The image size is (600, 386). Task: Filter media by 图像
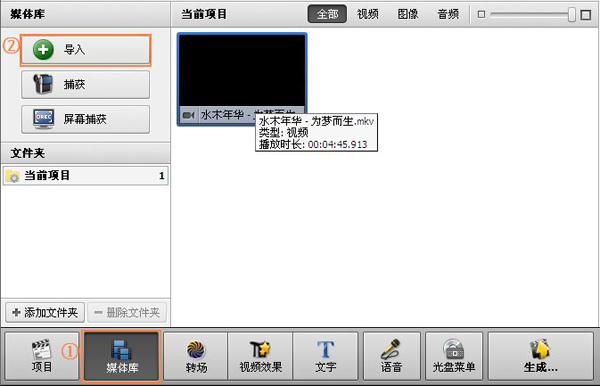pyautogui.click(x=408, y=14)
